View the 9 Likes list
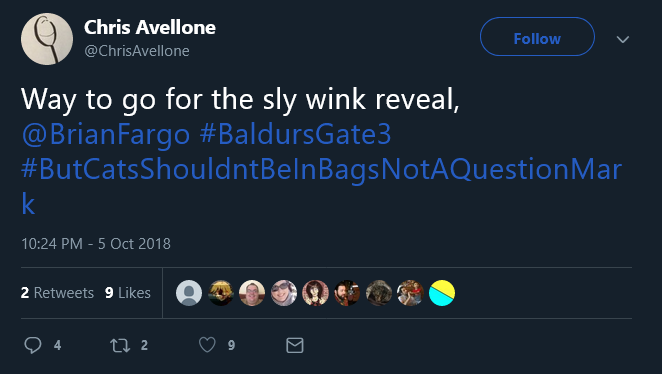This screenshot has width=662, height=374. pyautogui.click(x=128, y=293)
